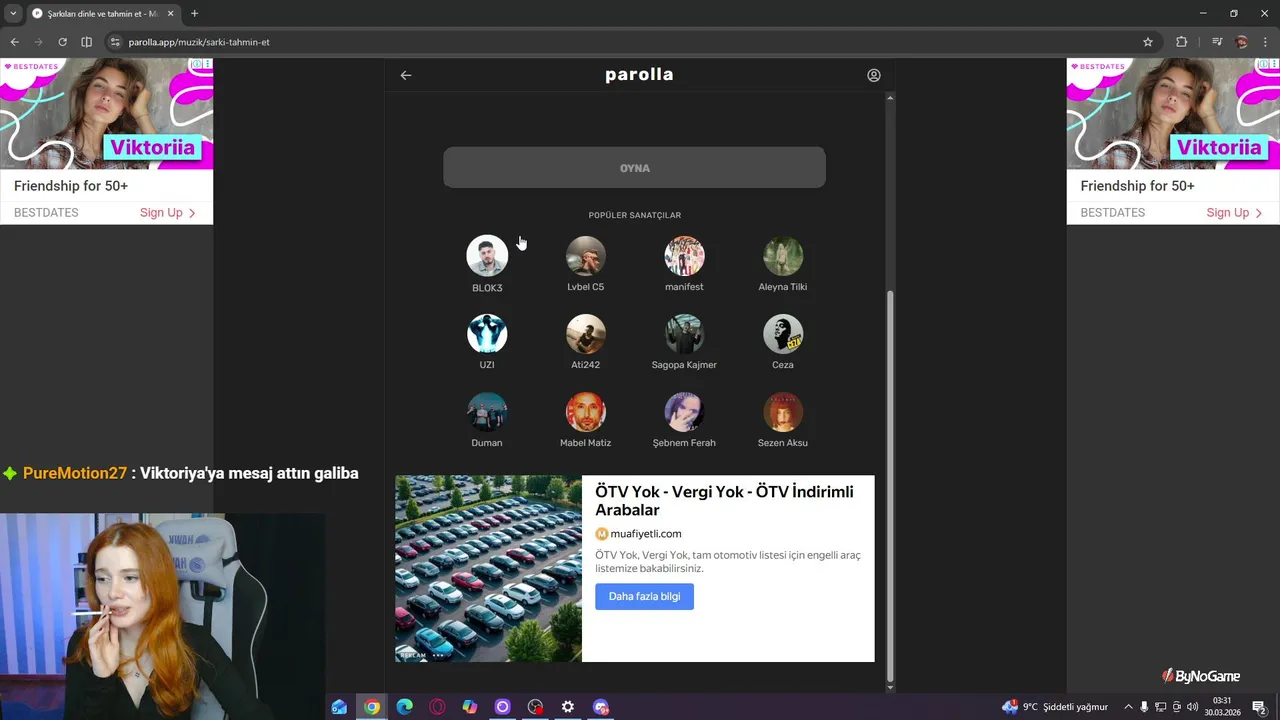Open the tab search dropdown arrow

click(13, 13)
